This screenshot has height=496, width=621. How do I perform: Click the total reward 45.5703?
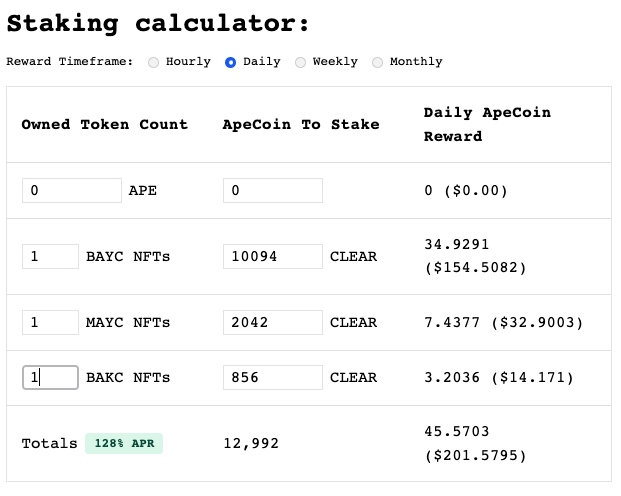[x=457, y=431]
